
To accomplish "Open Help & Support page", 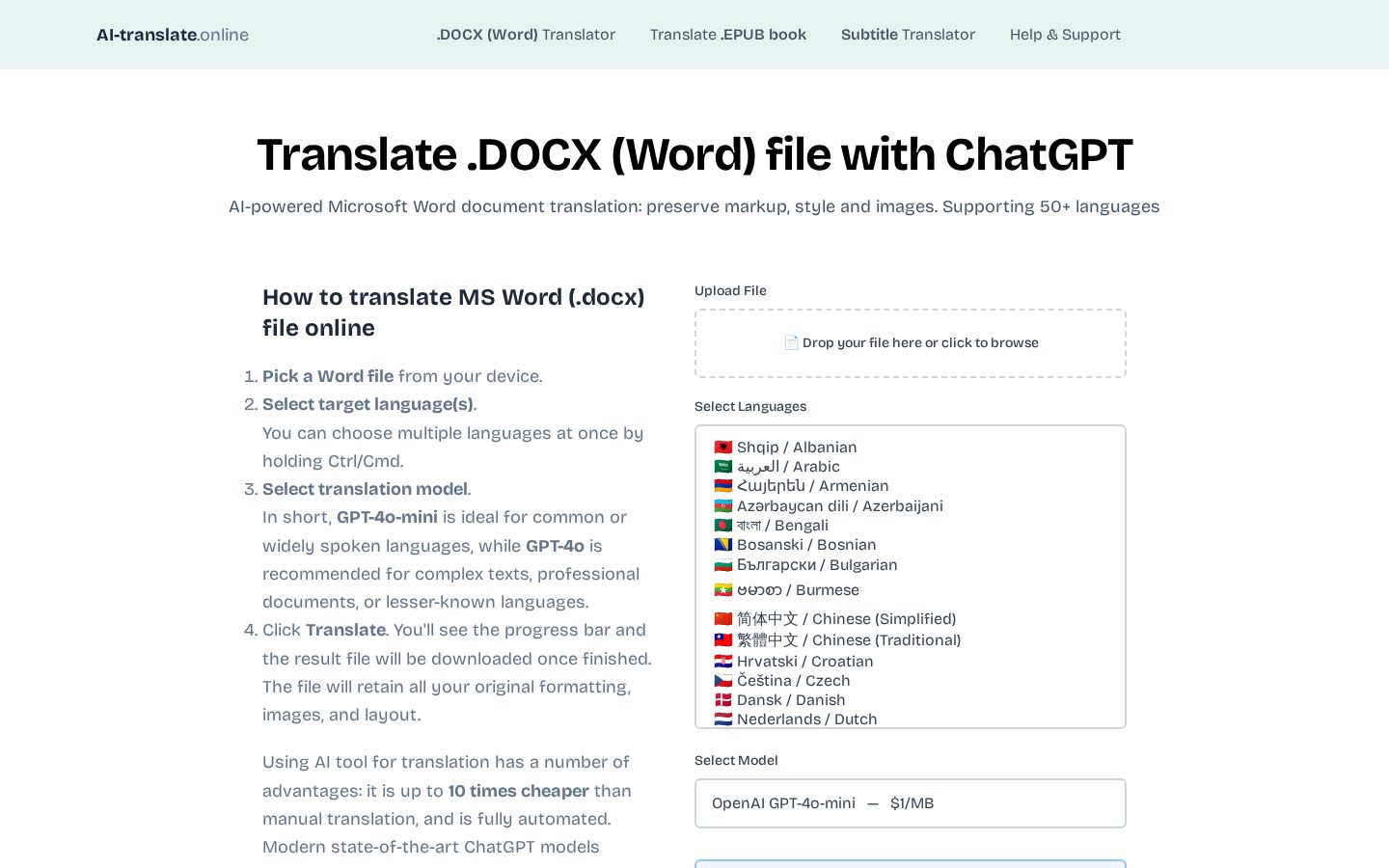I will tap(1065, 35).
